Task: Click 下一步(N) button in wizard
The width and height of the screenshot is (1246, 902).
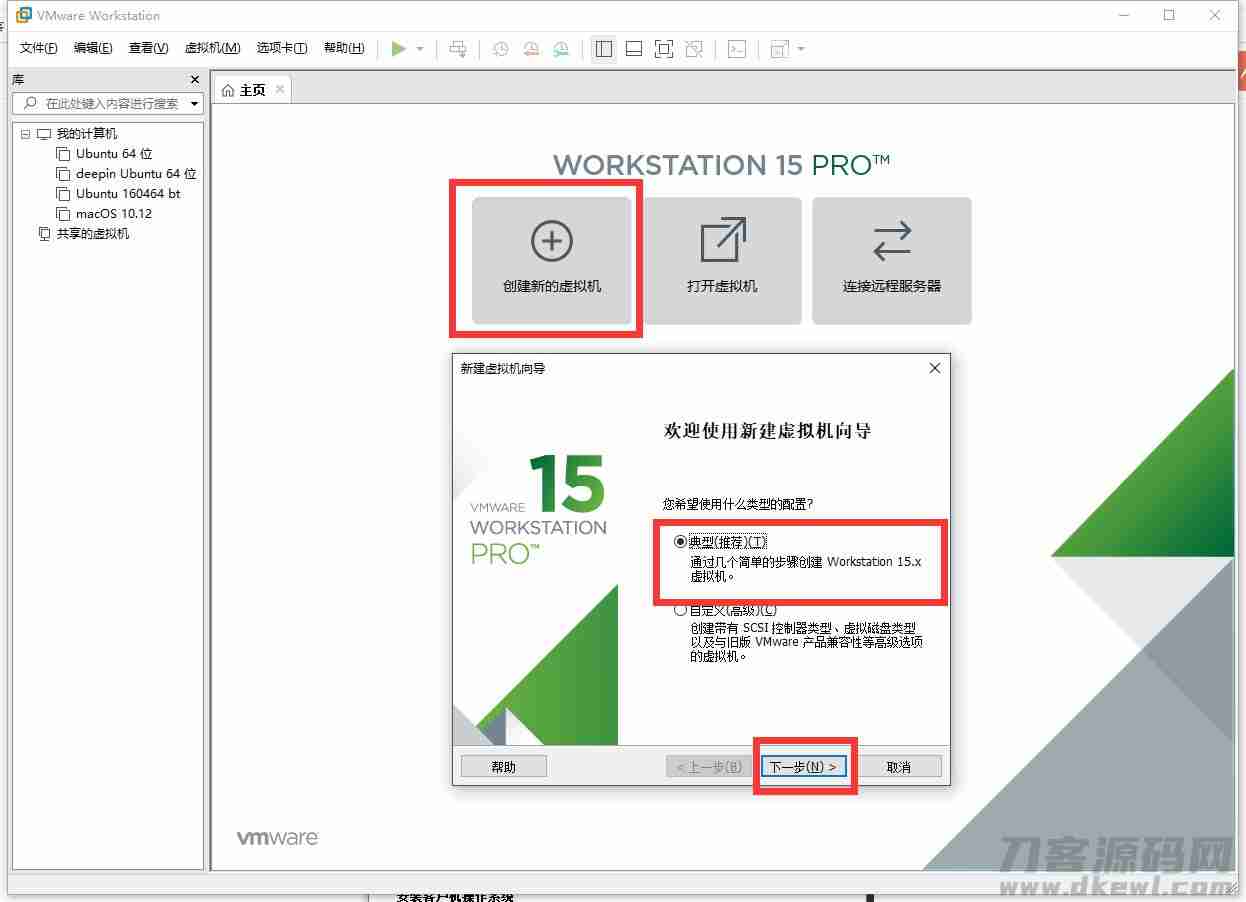Action: pyautogui.click(x=803, y=767)
